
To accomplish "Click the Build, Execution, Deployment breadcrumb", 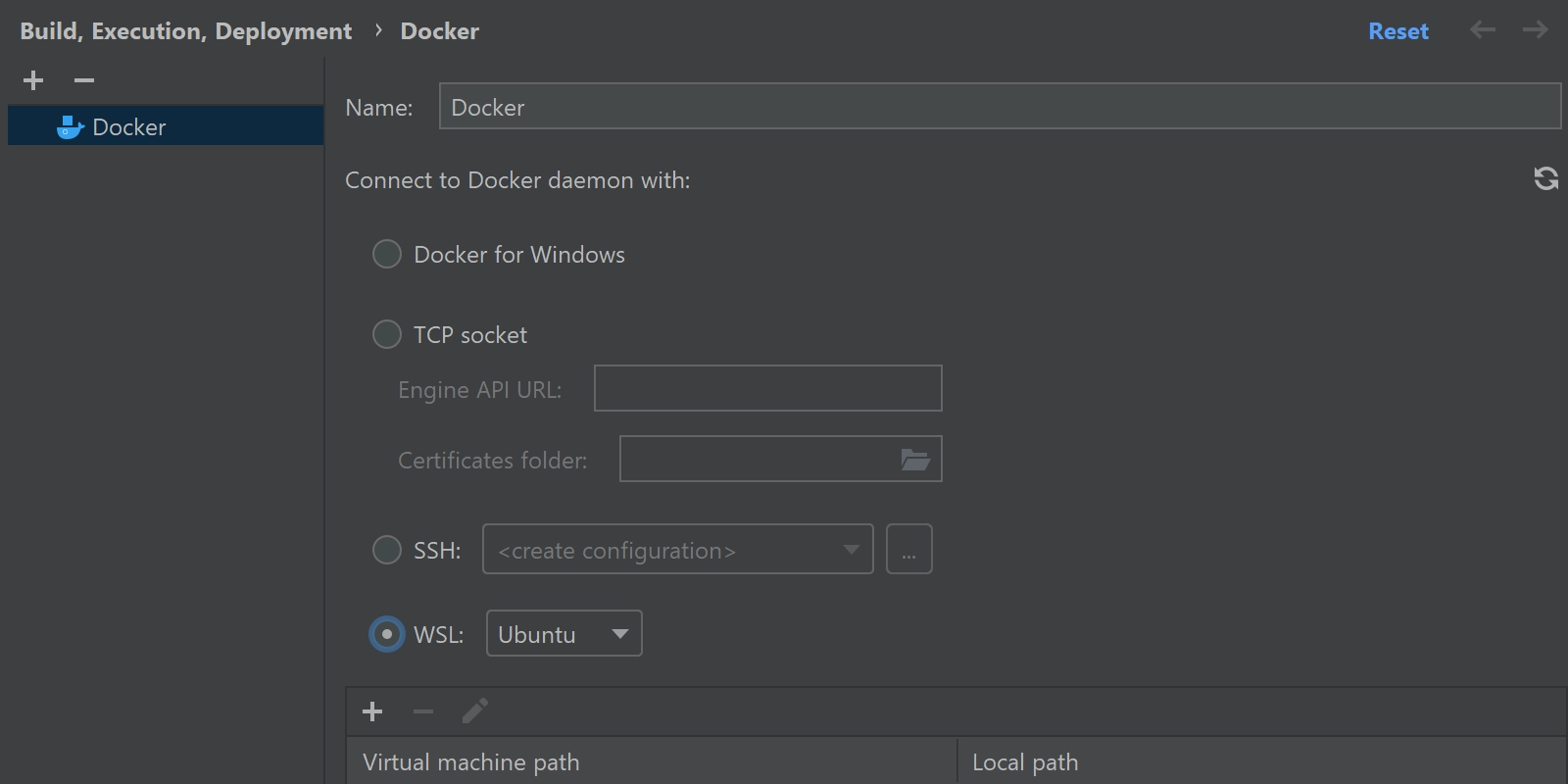I will pos(186,31).
